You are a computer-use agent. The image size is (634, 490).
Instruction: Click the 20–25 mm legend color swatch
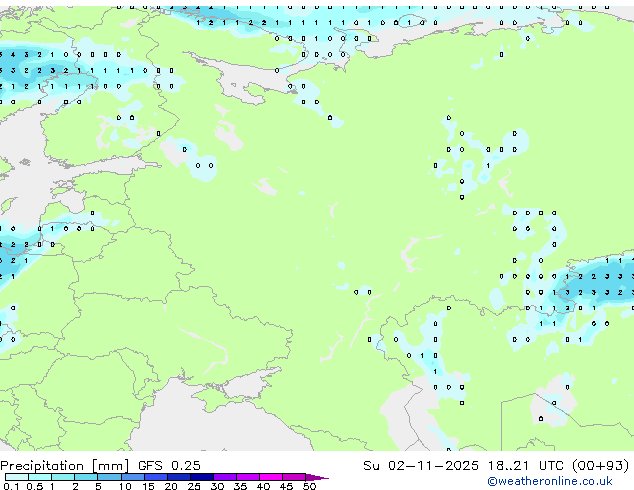click(x=179, y=477)
